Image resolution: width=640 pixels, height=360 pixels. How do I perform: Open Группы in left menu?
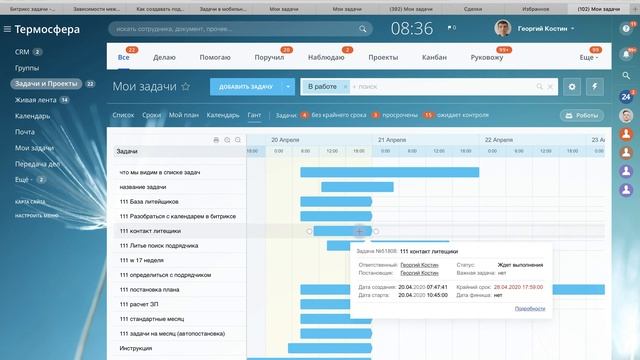27,68
